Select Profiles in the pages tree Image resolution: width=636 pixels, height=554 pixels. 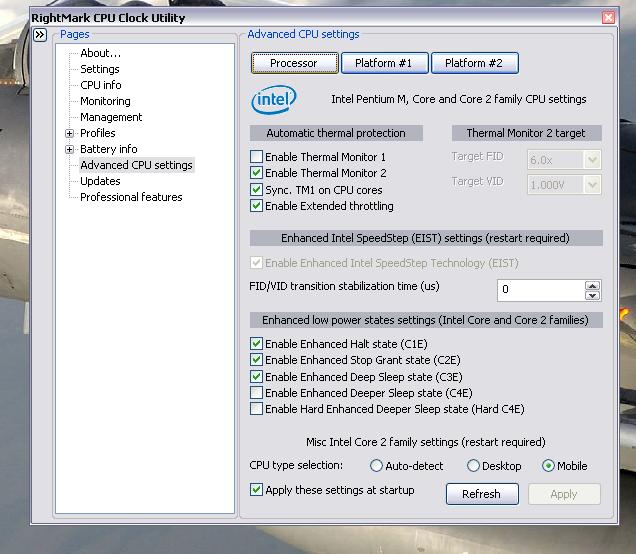tap(98, 133)
